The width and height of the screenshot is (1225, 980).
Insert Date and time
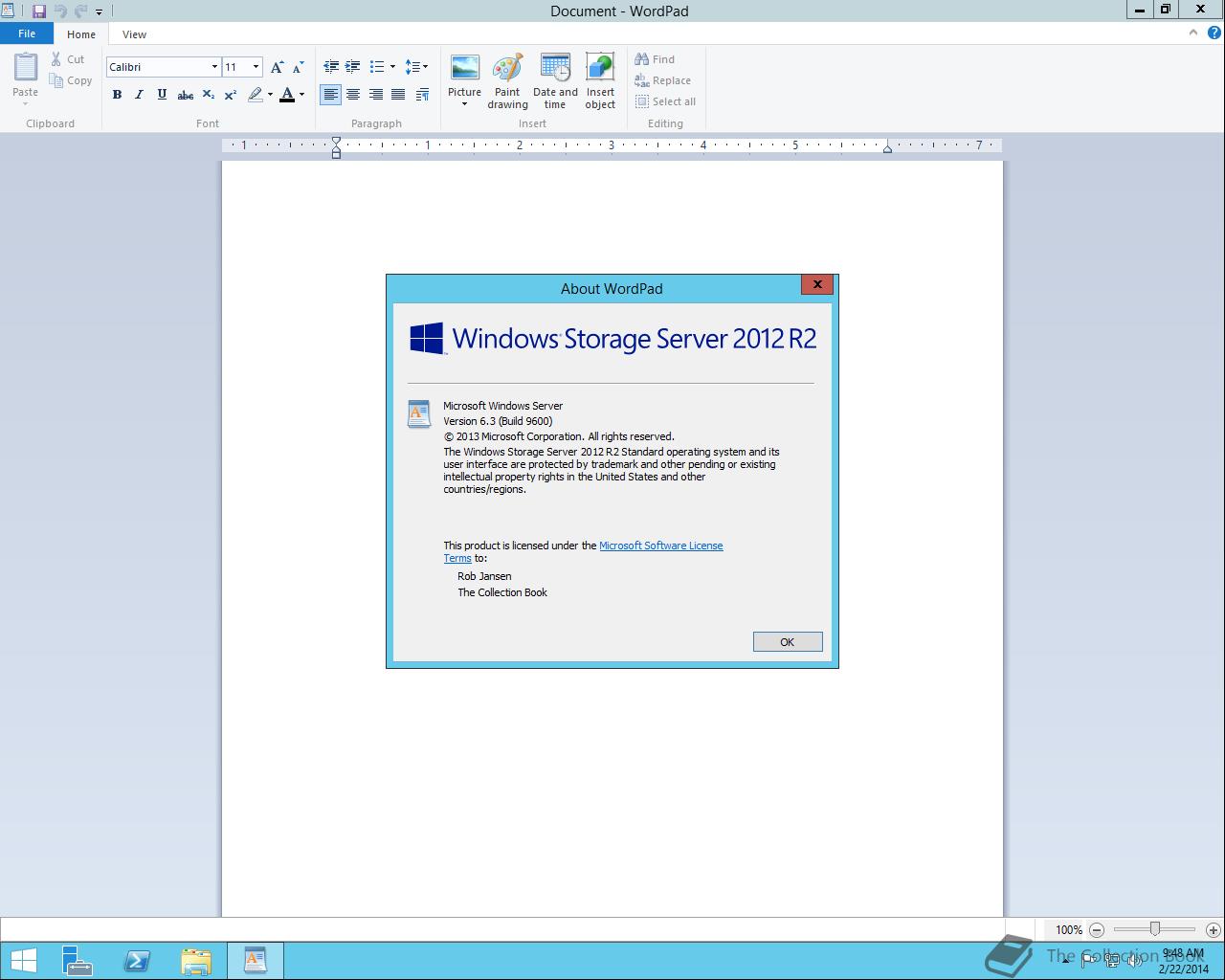[555, 81]
